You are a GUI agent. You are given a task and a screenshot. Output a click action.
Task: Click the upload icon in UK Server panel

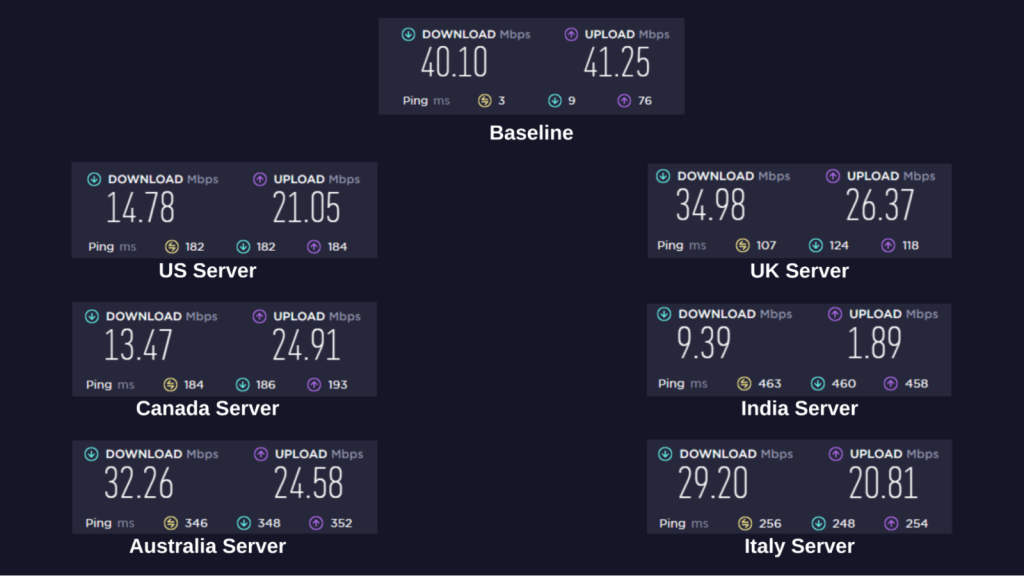[x=833, y=176]
